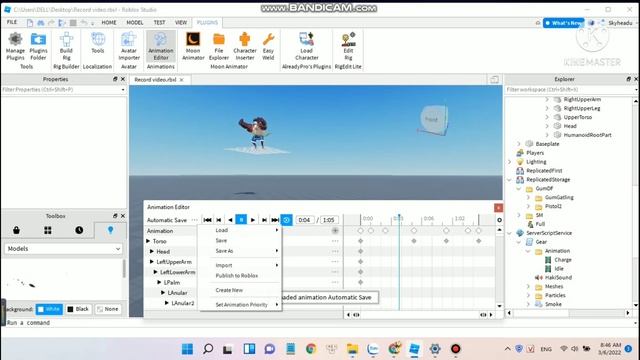Choose Create New animation
Screen dimensions: 640x360
[x=240, y=290]
